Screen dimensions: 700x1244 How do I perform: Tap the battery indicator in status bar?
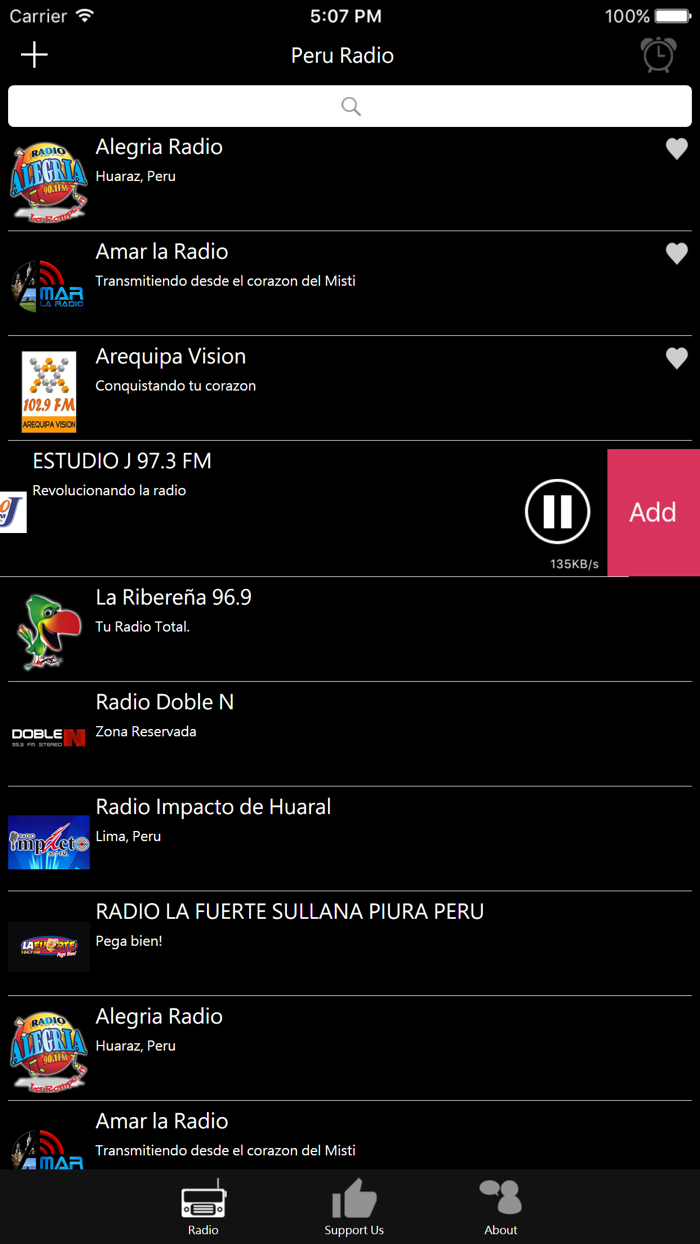[673, 16]
